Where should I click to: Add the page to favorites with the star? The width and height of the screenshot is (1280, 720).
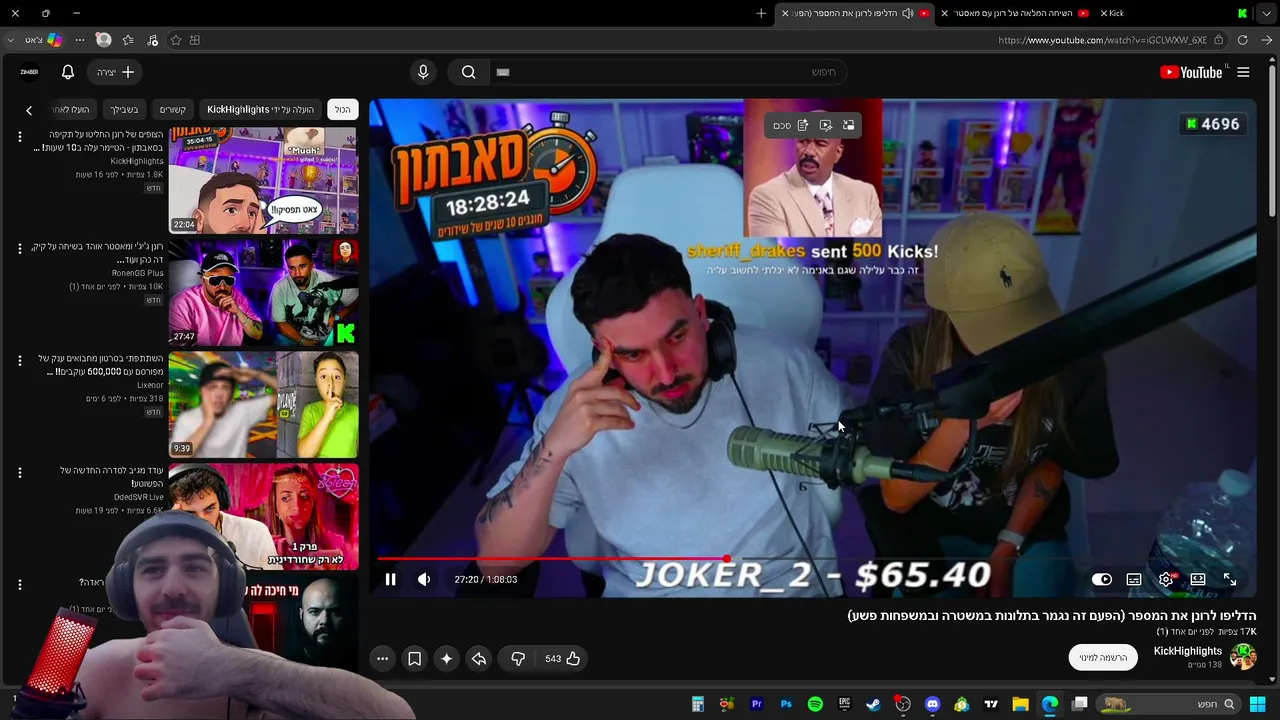pyautogui.click(x=176, y=40)
